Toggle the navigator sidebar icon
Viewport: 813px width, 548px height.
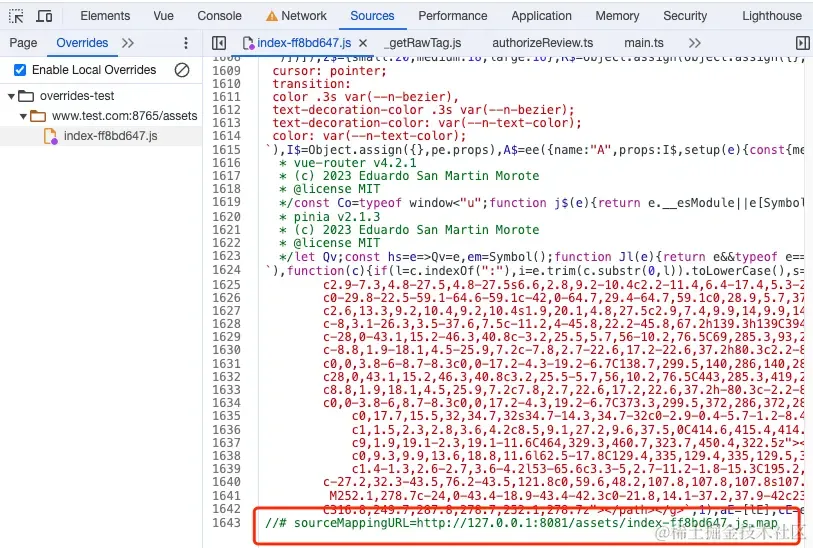(219, 43)
